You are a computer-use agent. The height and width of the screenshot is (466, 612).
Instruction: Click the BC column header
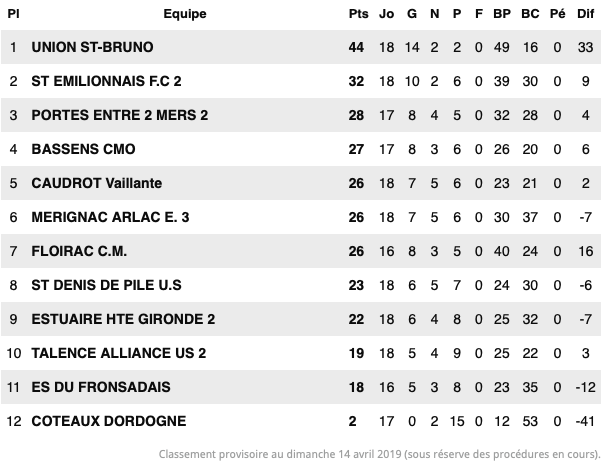(530, 14)
